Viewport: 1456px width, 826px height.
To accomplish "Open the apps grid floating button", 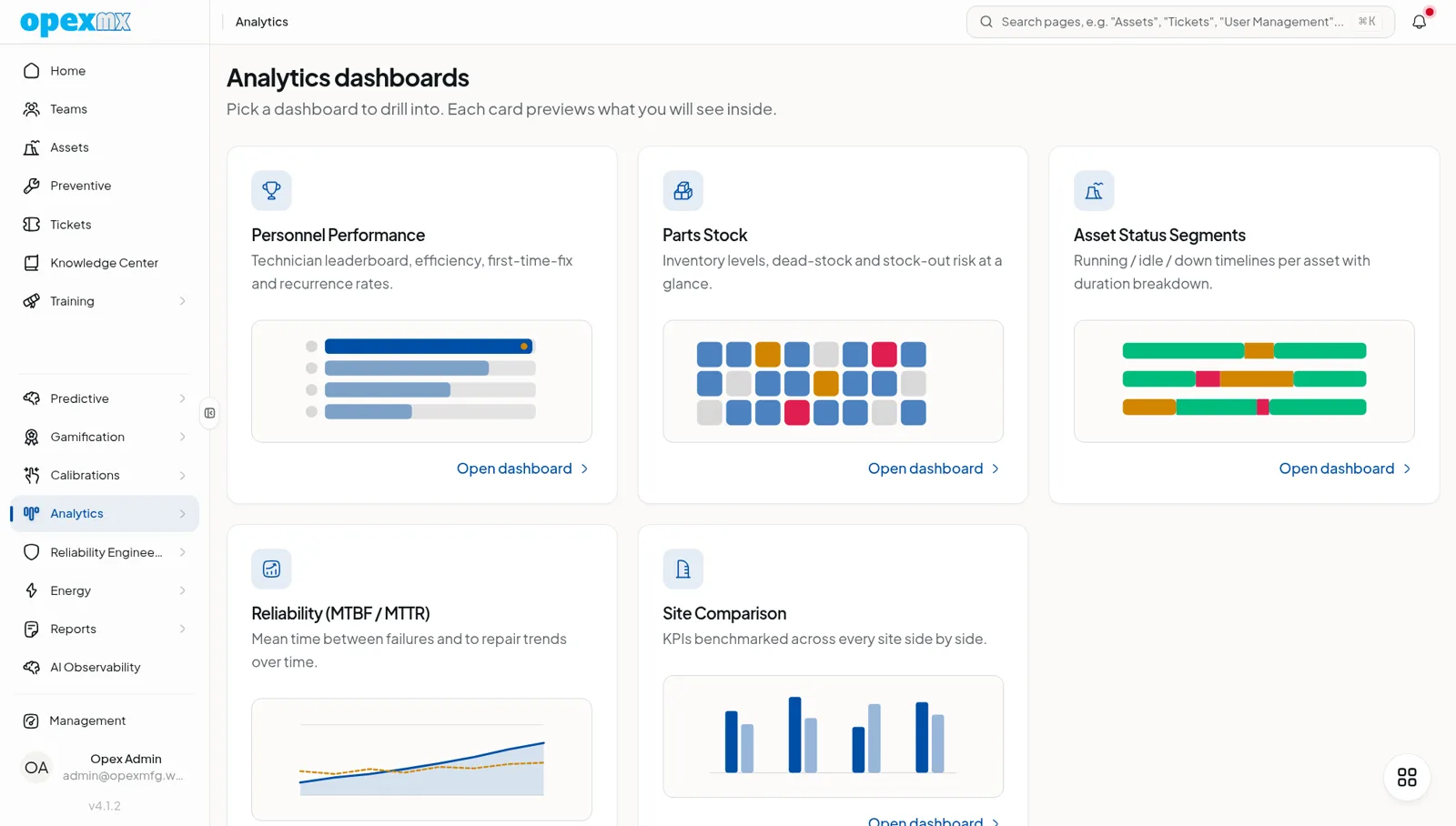I will click(1407, 777).
